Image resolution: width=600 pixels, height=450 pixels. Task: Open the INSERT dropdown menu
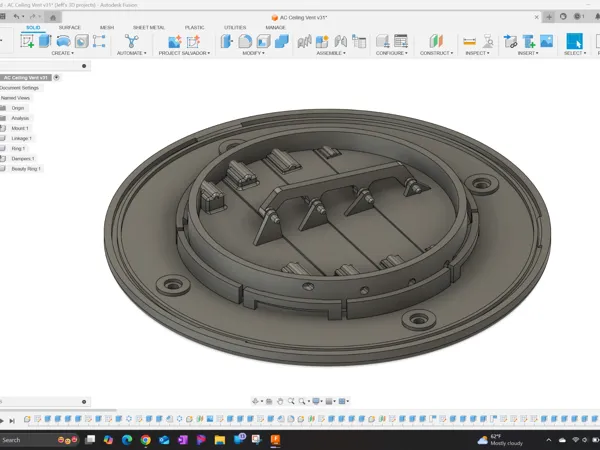point(528,53)
